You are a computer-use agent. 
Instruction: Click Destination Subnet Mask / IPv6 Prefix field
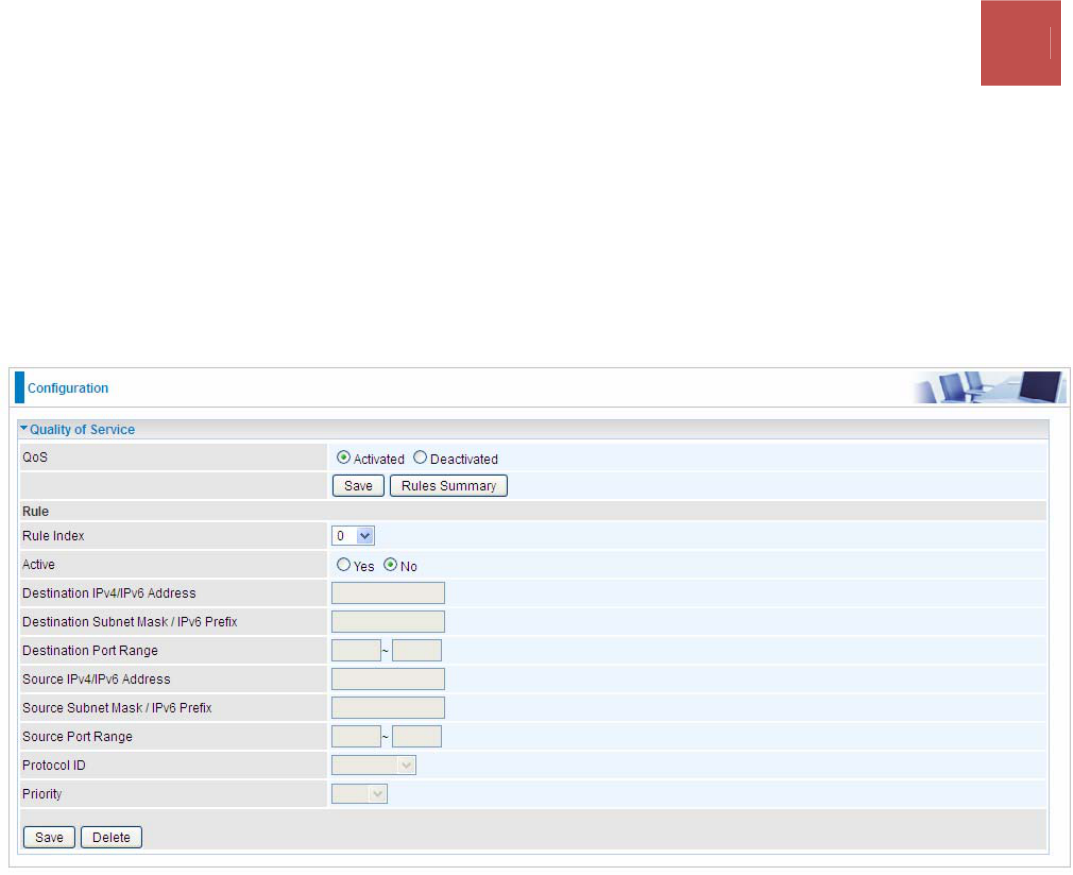[x=388, y=622]
